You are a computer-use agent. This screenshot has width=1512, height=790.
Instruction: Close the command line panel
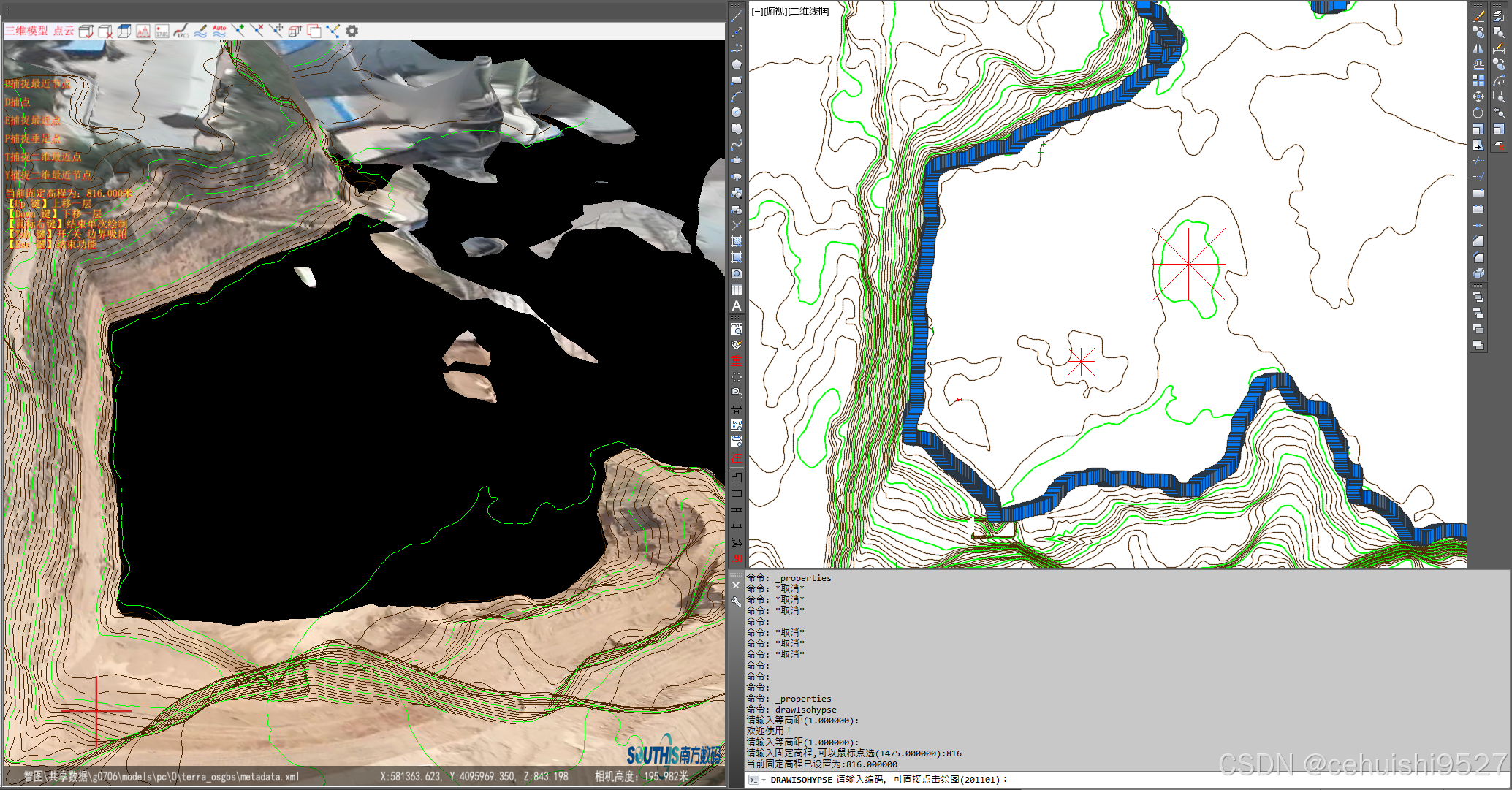(x=736, y=585)
